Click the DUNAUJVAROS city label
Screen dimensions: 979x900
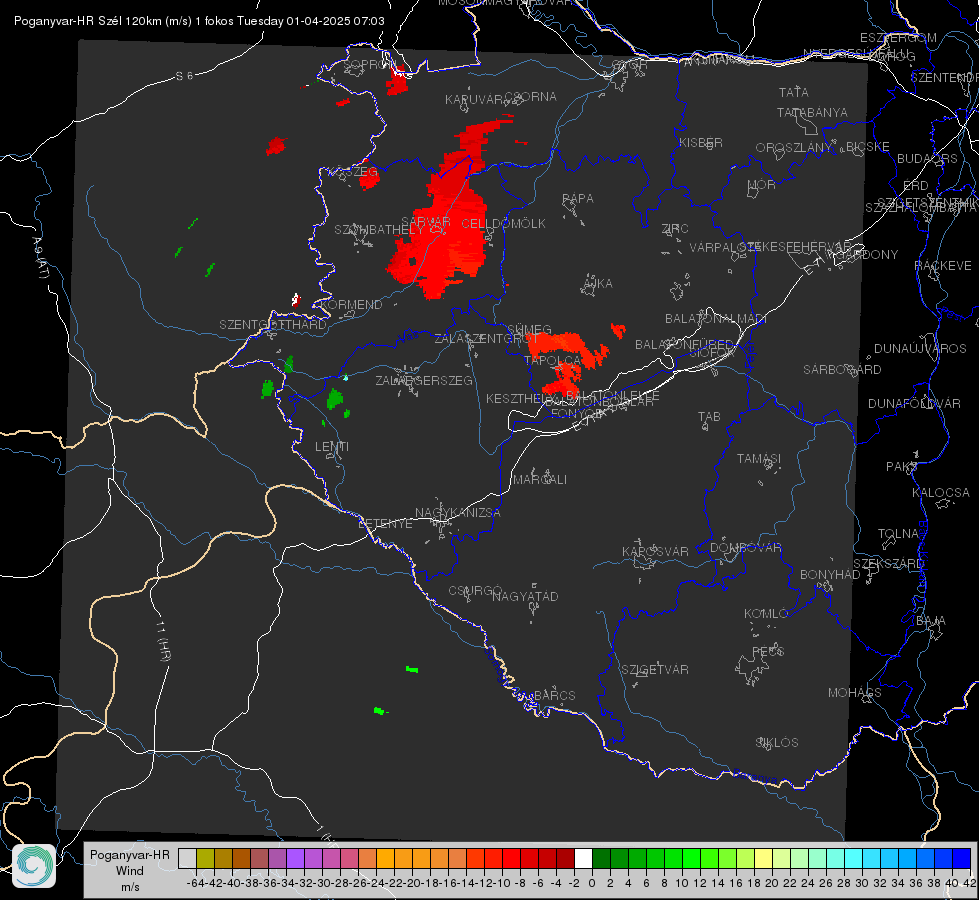point(920,348)
